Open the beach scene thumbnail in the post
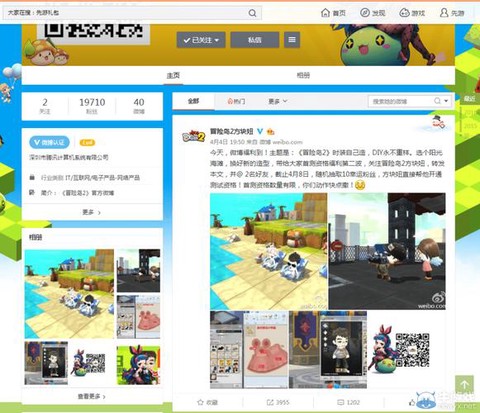The image size is (480, 413). pyautogui.click(x=268, y=251)
